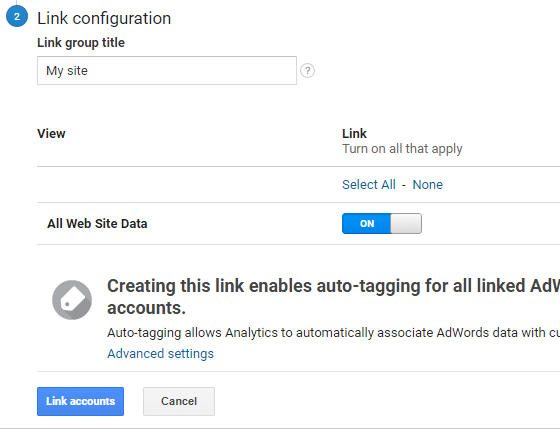Screen dimensions: 560x432
Task: Expand Advanced settings
Action: point(160,353)
